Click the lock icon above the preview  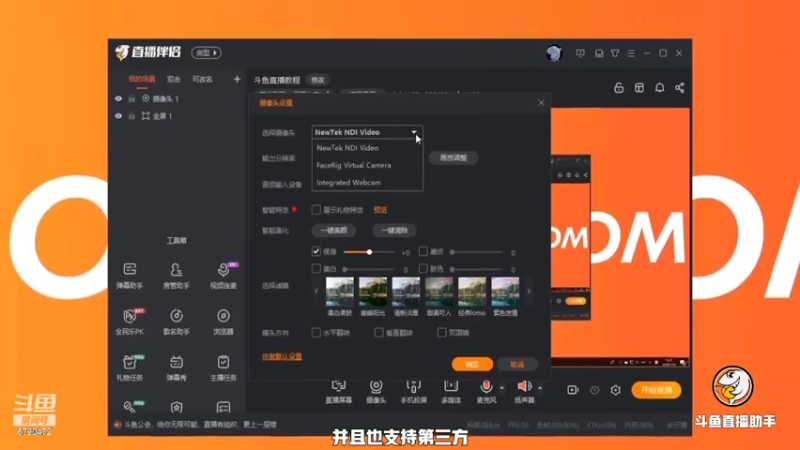coord(618,88)
